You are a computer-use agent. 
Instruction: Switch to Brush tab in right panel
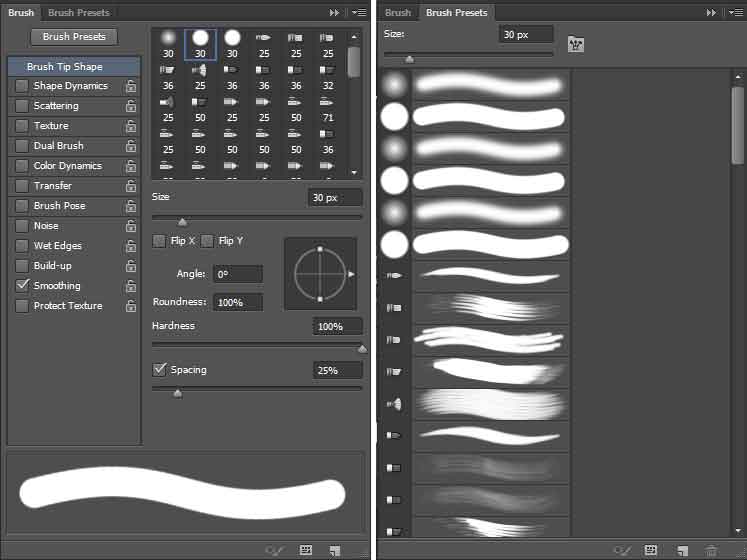point(397,13)
